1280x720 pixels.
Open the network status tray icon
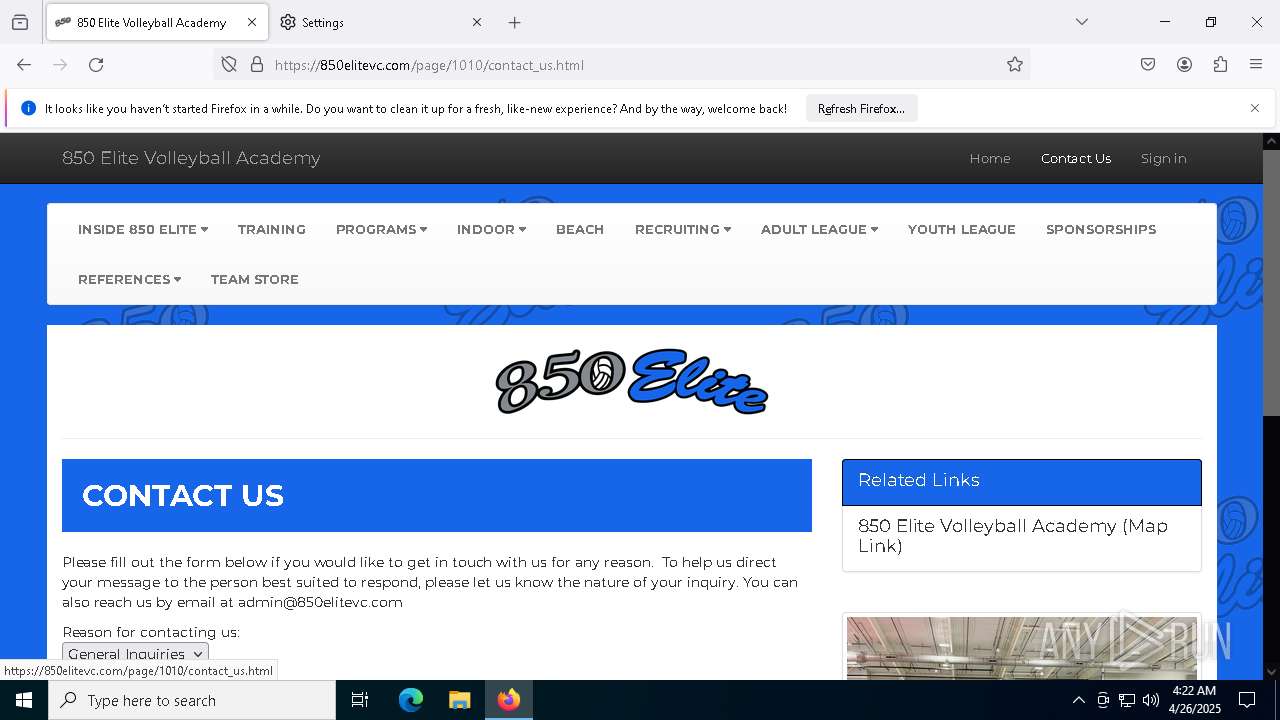coord(1127,700)
